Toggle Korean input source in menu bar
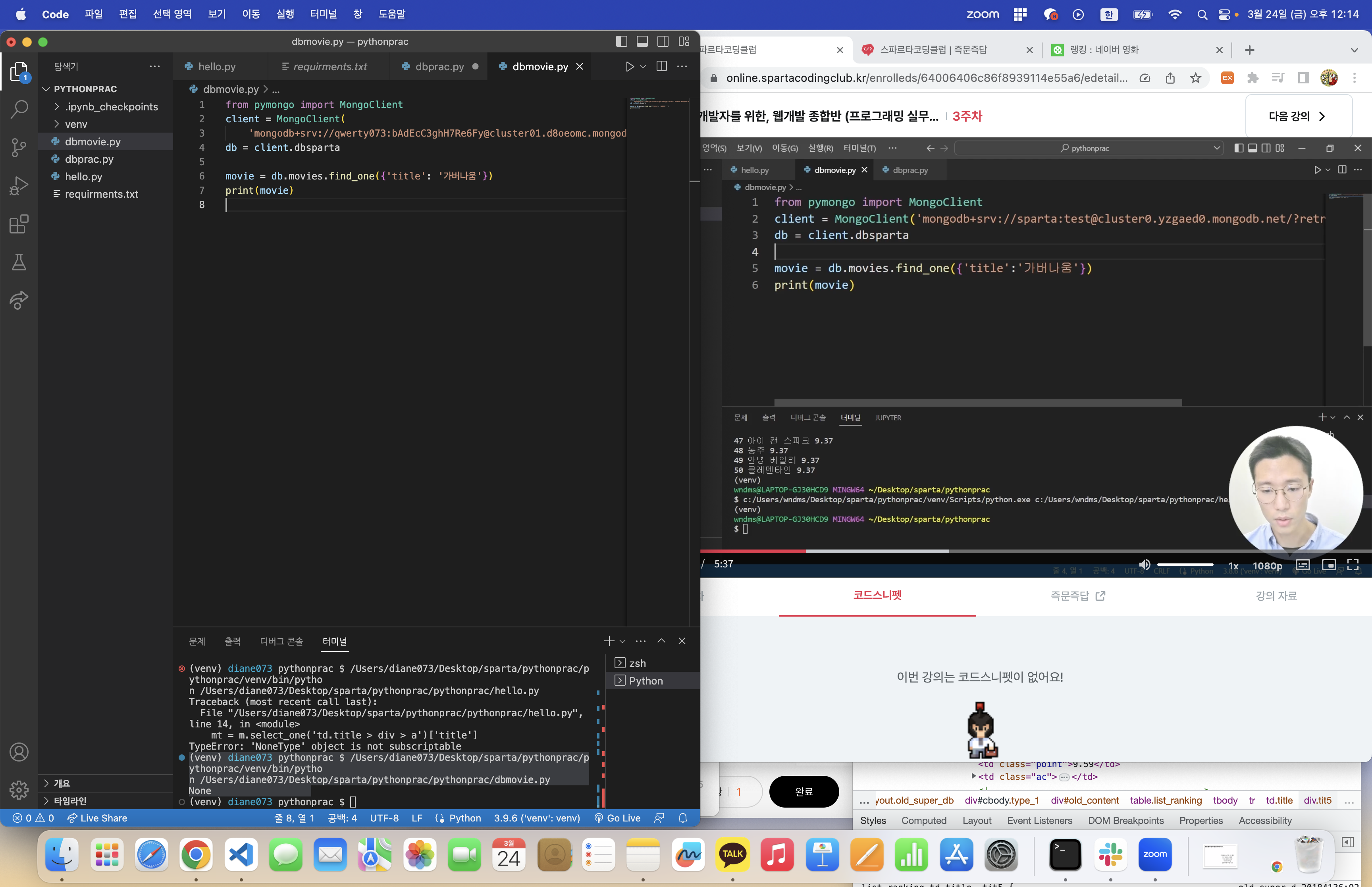The width and height of the screenshot is (1372, 887). [1109, 14]
